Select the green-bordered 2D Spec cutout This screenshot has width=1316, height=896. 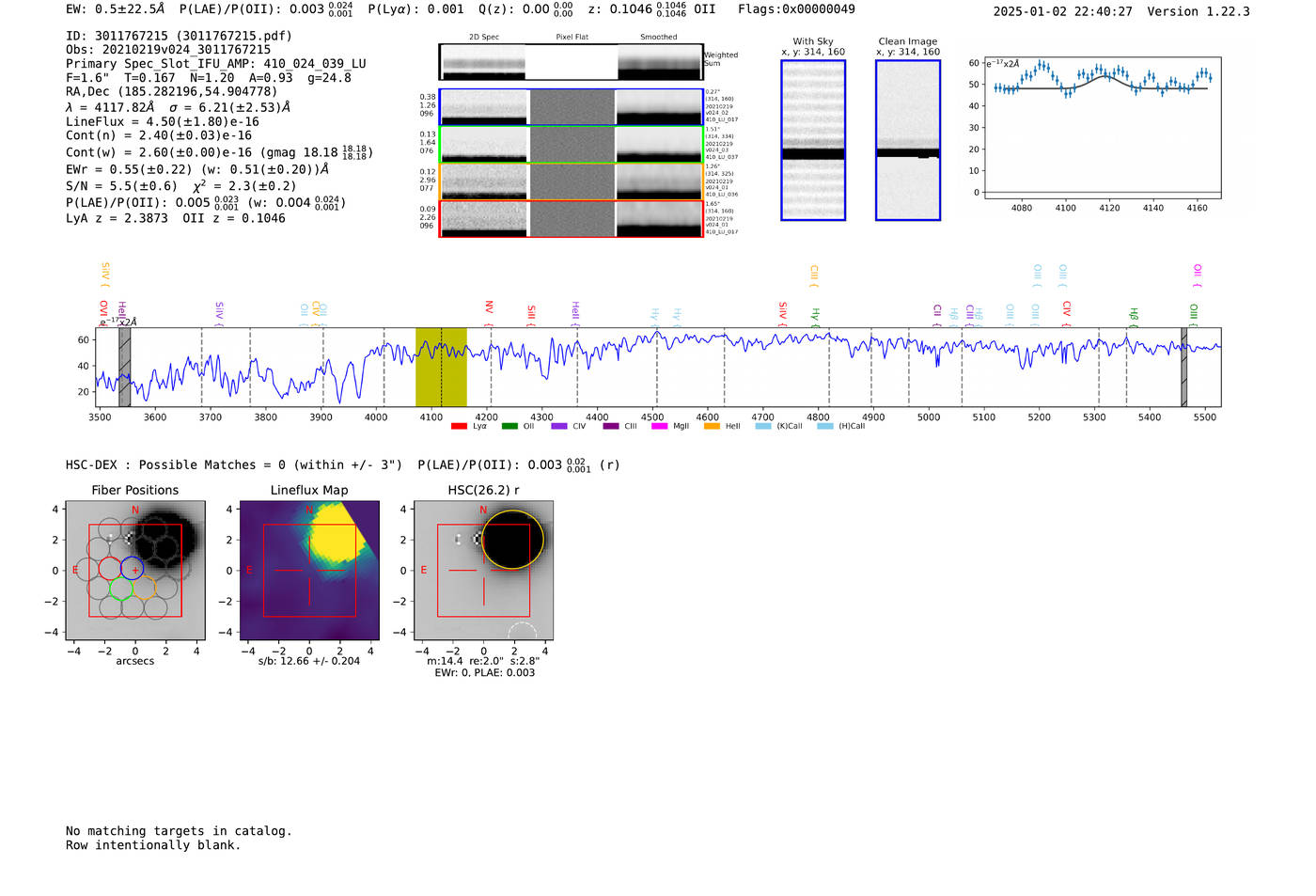[484, 145]
